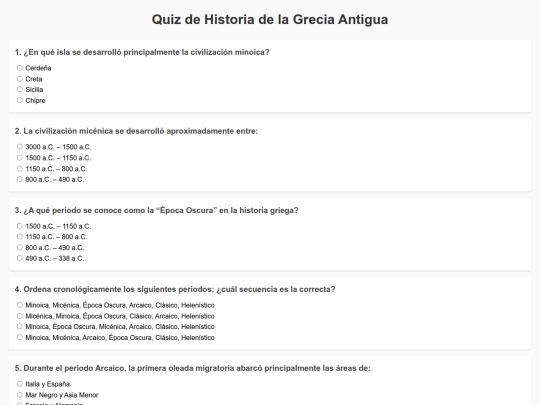This screenshot has height=405, width=540.
Task: Select the Cerdeña option in question 1
Action: coord(20,68)
